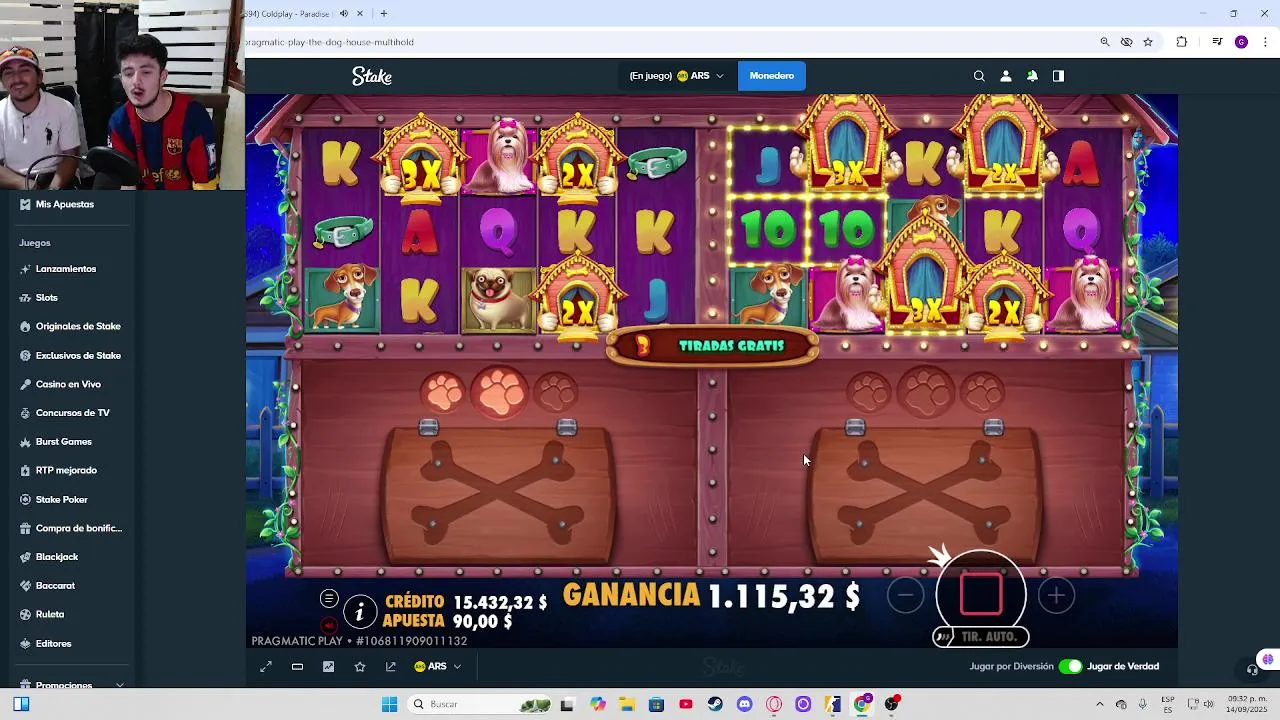The height and width of the screenshot is (720, 1280).
Task: Open Chrome three-dot menu
Action: click(x=1265, y=42)
